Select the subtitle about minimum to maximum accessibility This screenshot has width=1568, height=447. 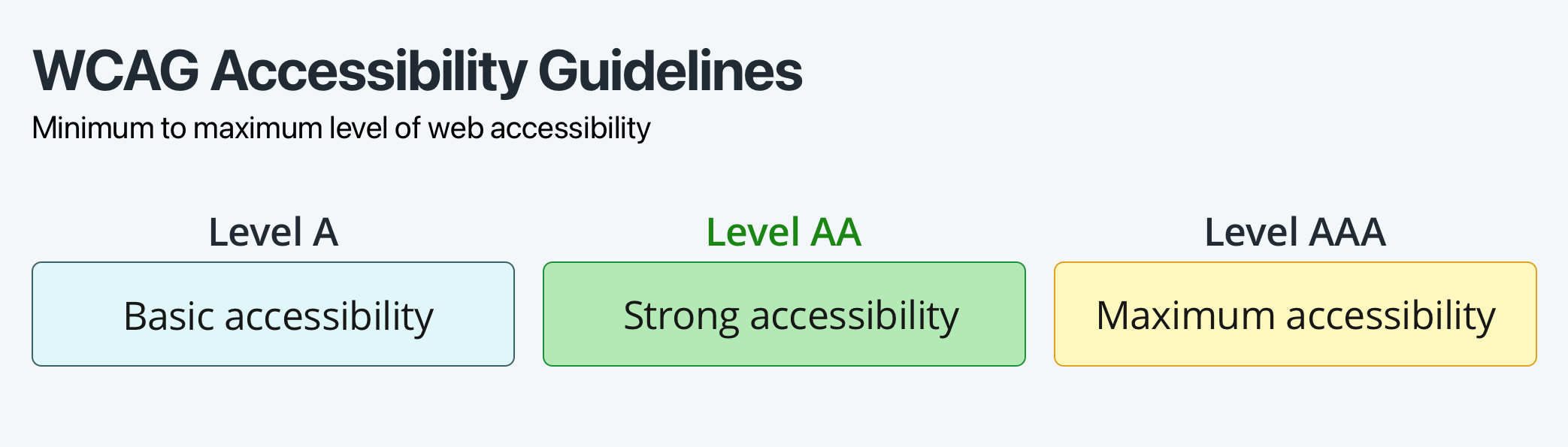[341, 128]
